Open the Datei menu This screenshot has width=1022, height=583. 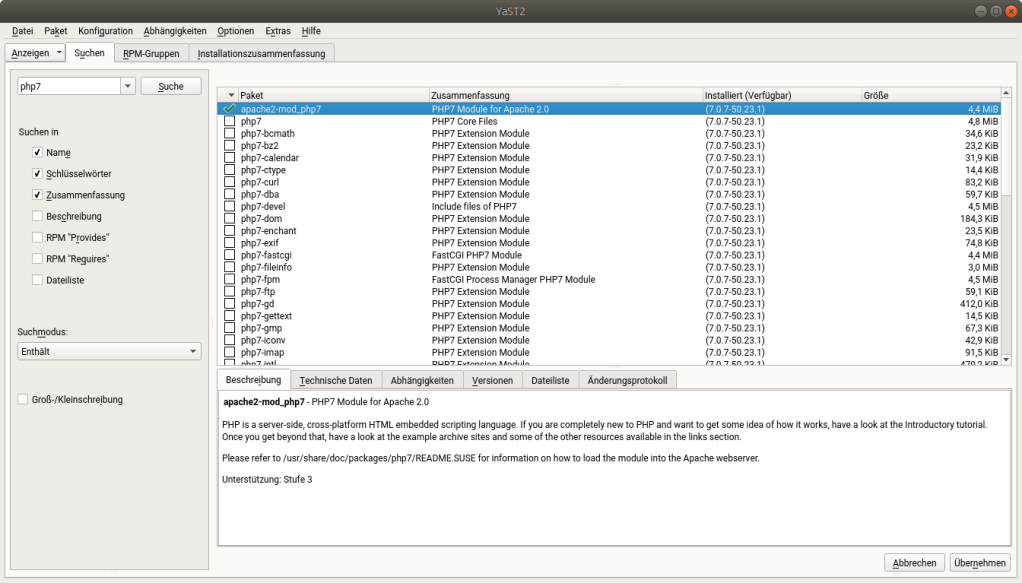pos(23,31)
